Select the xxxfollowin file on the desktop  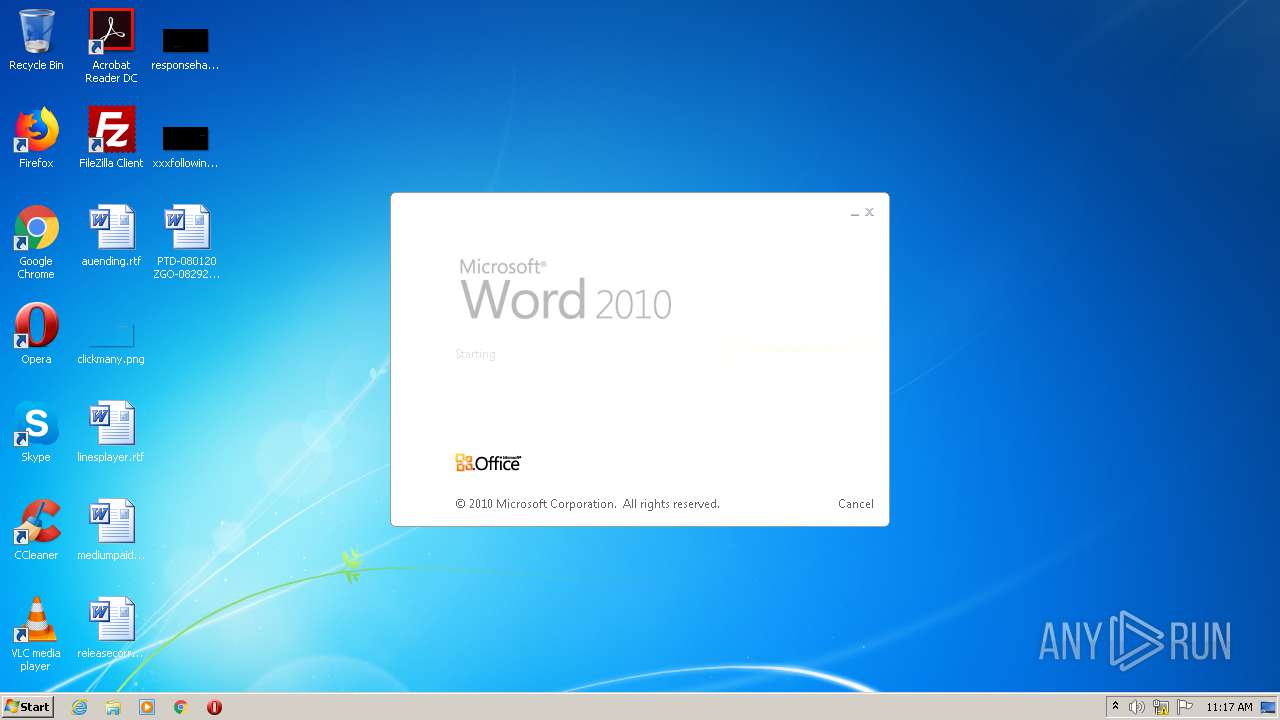186,146
